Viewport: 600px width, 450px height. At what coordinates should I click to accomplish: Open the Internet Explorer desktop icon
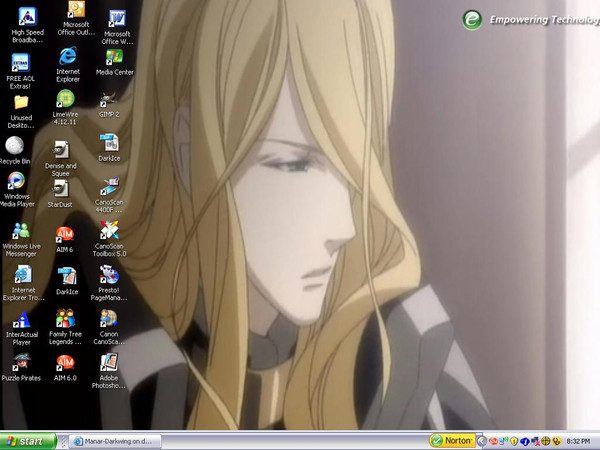point(68,64)
